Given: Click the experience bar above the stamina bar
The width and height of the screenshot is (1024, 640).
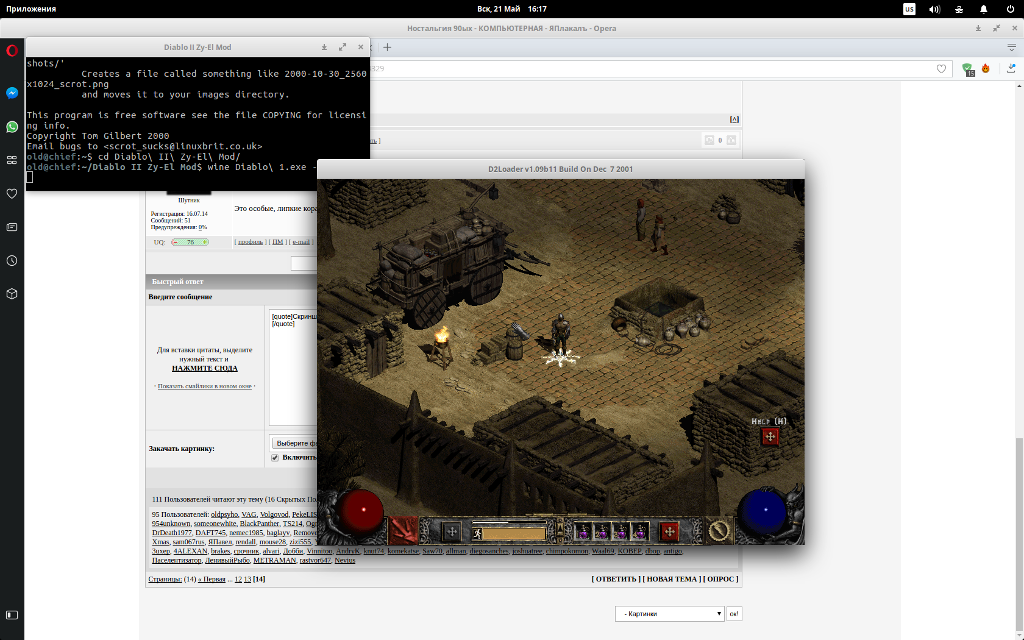Looking at the screenshot, I should 509,523.
